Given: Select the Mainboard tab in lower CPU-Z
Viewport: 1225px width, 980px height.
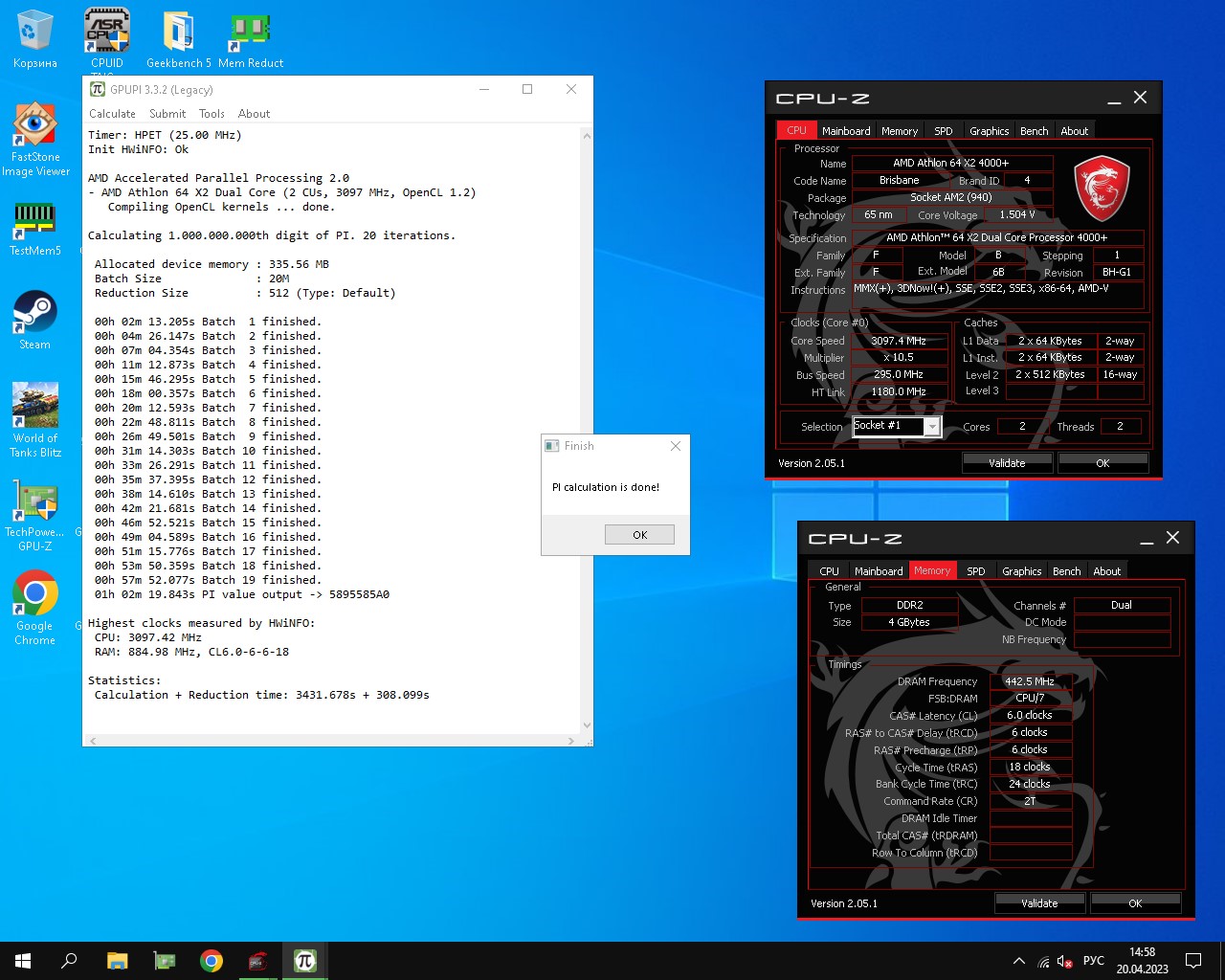Looking at the screenshot, I should (879, 571).
